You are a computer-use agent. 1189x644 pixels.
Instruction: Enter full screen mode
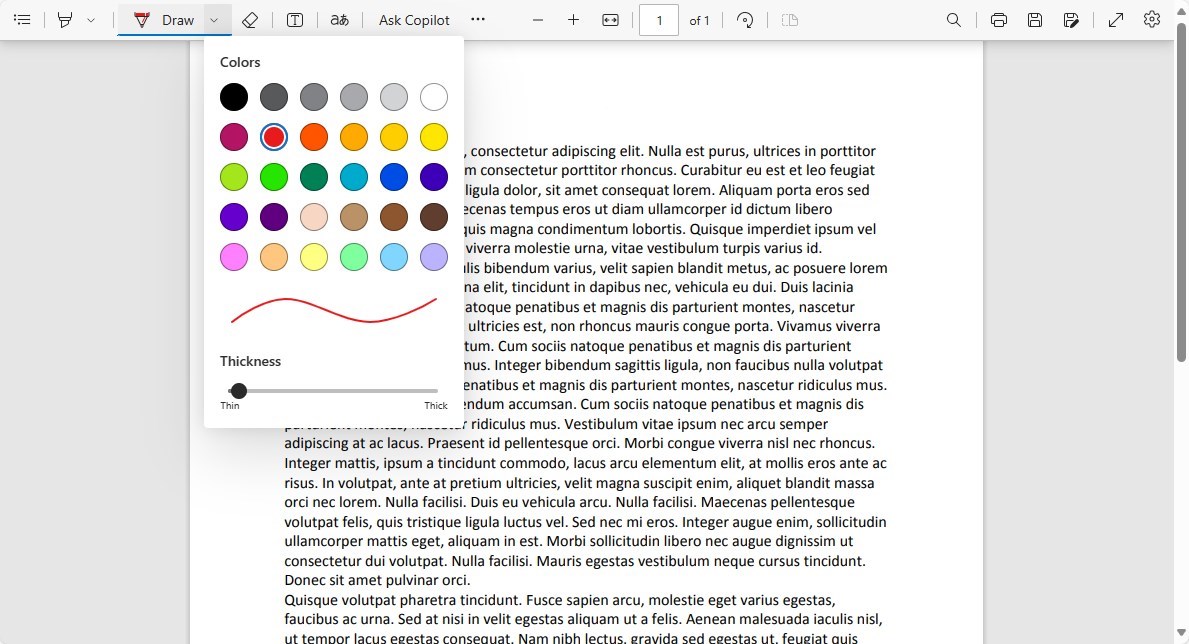1115,19
